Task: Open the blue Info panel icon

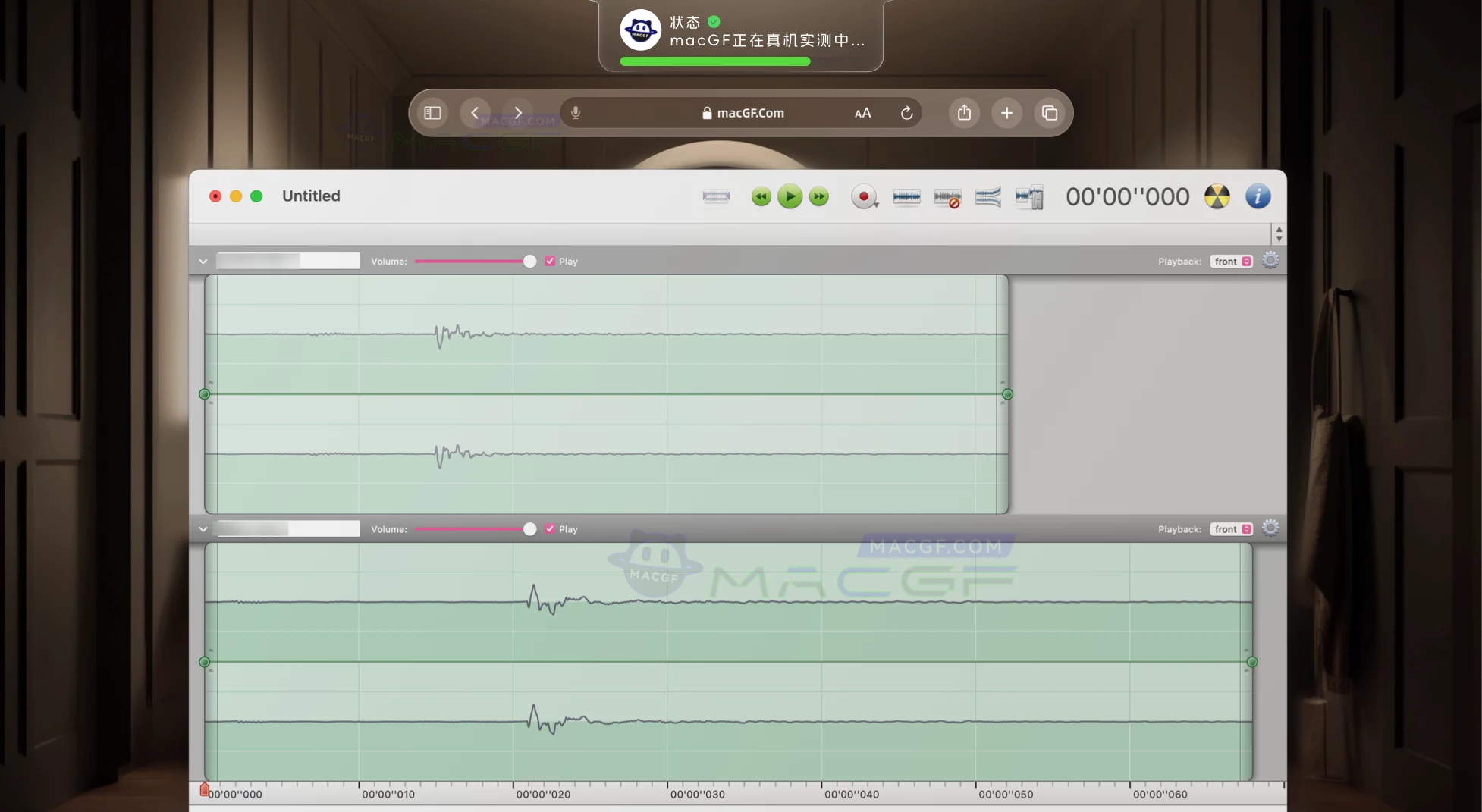Action: click(1258, 196)
